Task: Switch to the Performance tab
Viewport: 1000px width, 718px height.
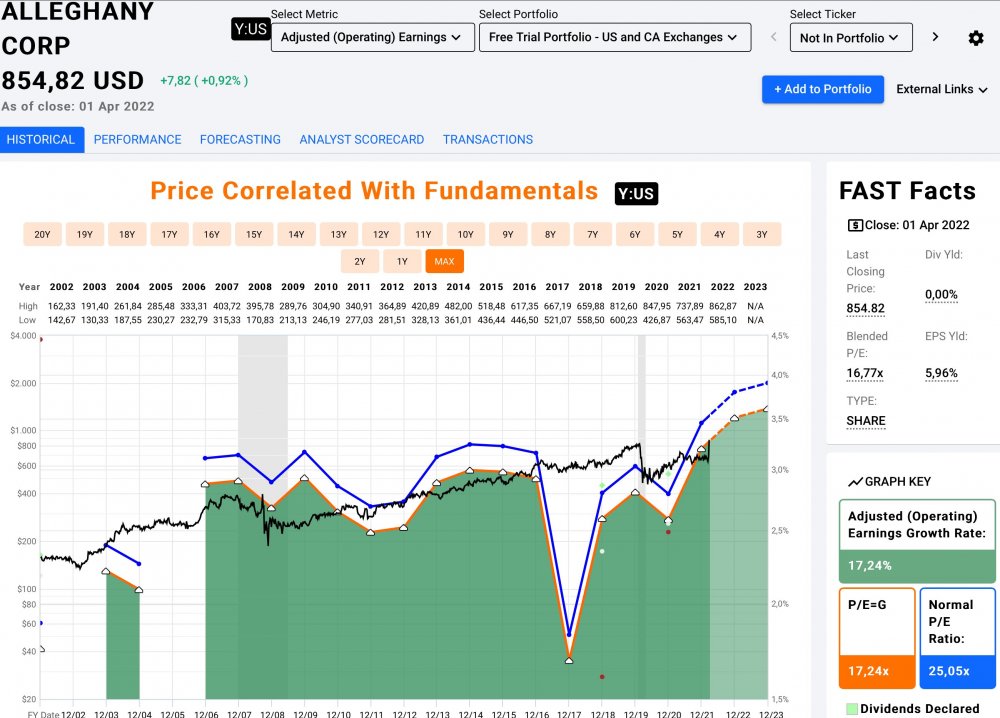Action: 137,140
